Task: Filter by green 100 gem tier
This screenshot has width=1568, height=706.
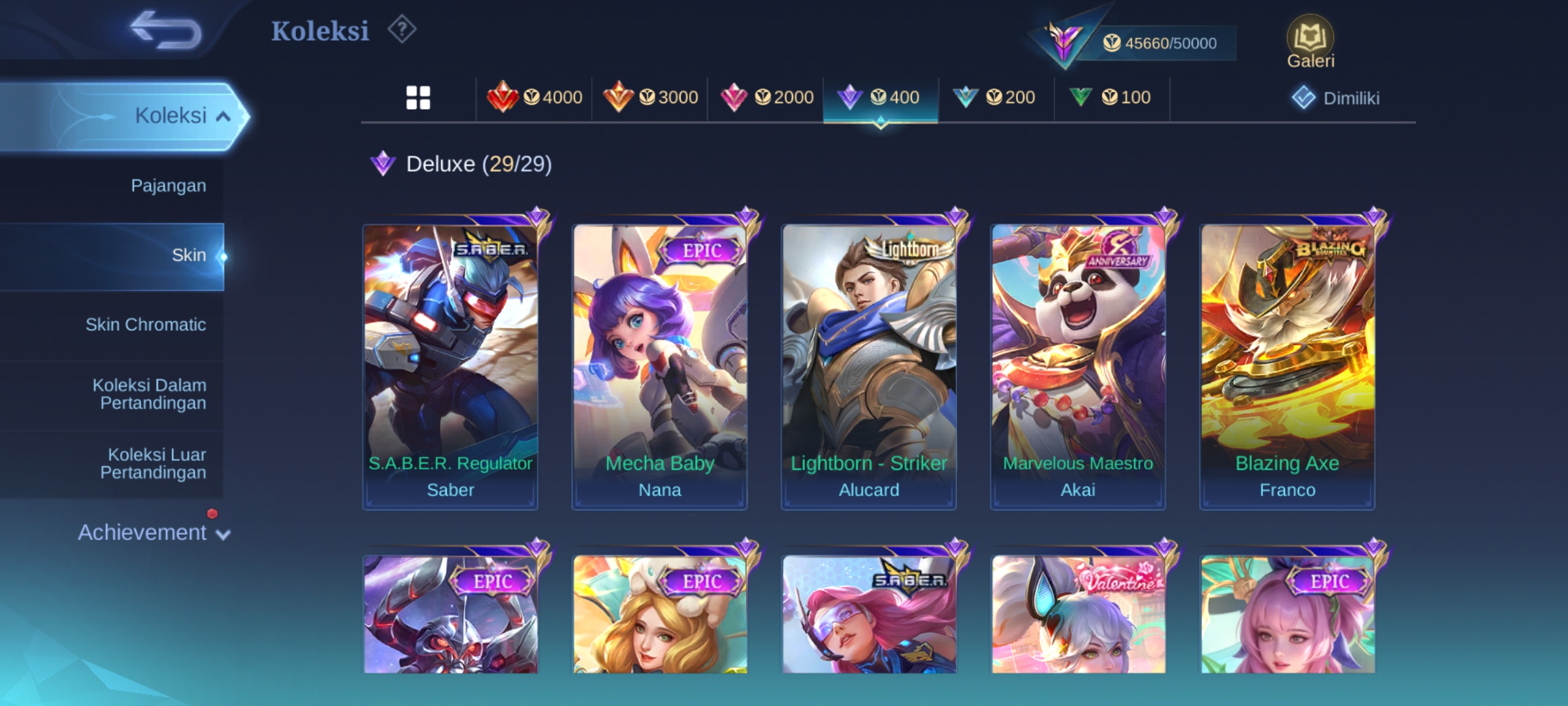Action: pyautogui.click(x=1112, y=98)
